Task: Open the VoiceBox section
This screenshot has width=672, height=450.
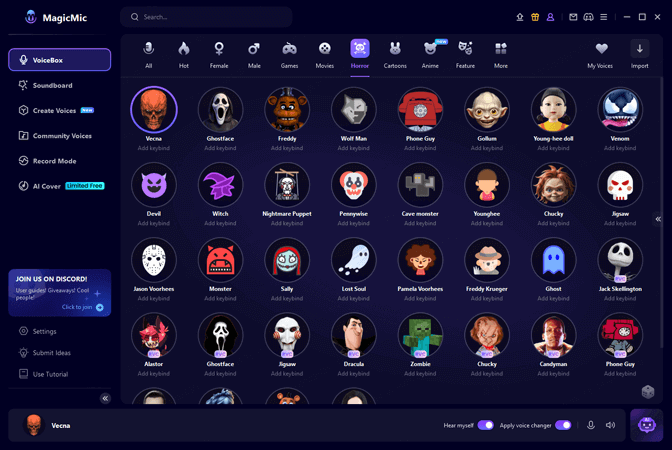Action: tap(60, 60)
